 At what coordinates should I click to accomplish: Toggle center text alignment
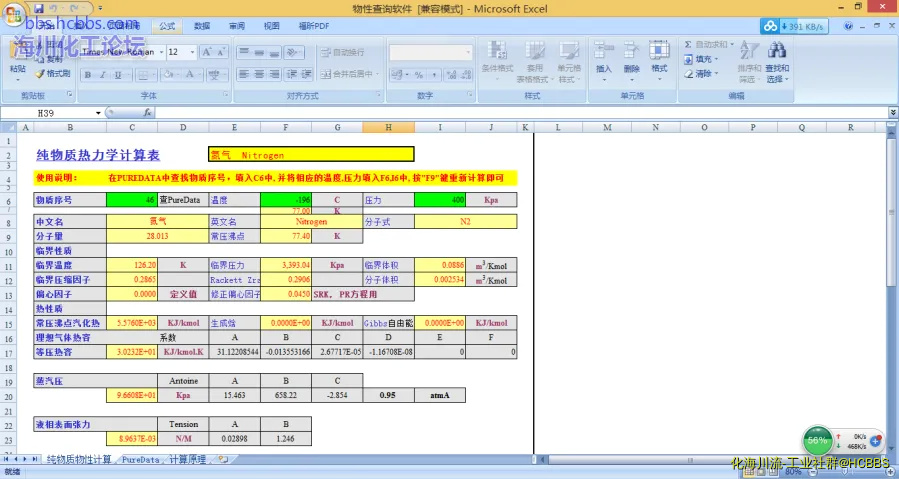click(259, 74)
